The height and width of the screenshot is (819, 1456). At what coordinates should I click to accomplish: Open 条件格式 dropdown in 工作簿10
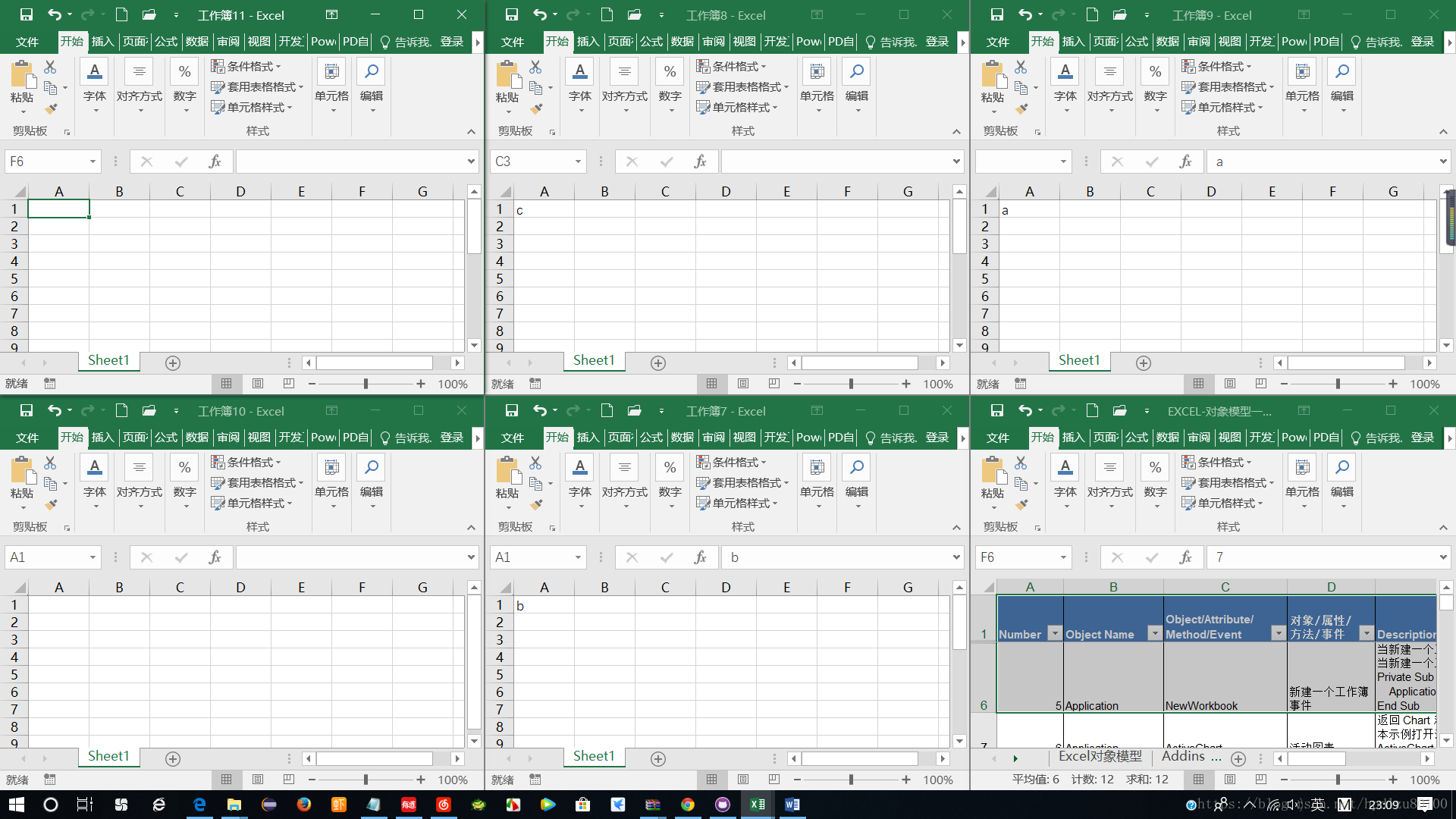click(246, 463)
